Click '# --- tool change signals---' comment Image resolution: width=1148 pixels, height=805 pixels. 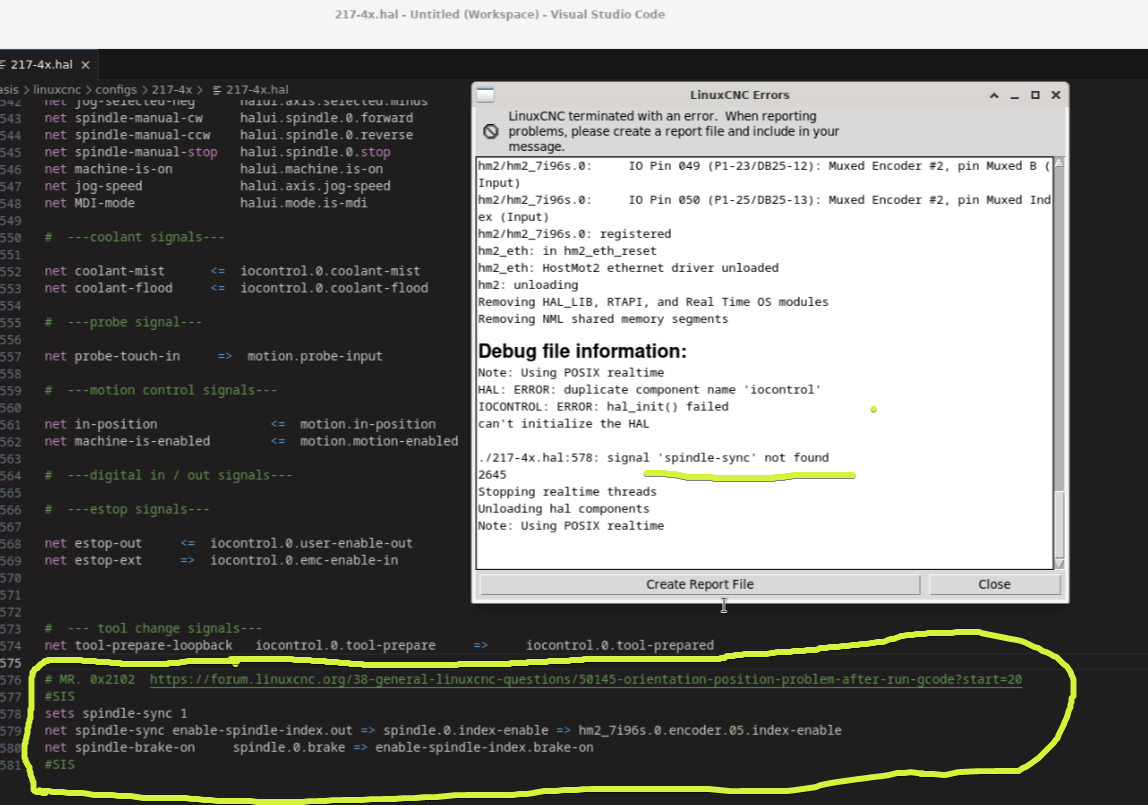pos(153,628)
